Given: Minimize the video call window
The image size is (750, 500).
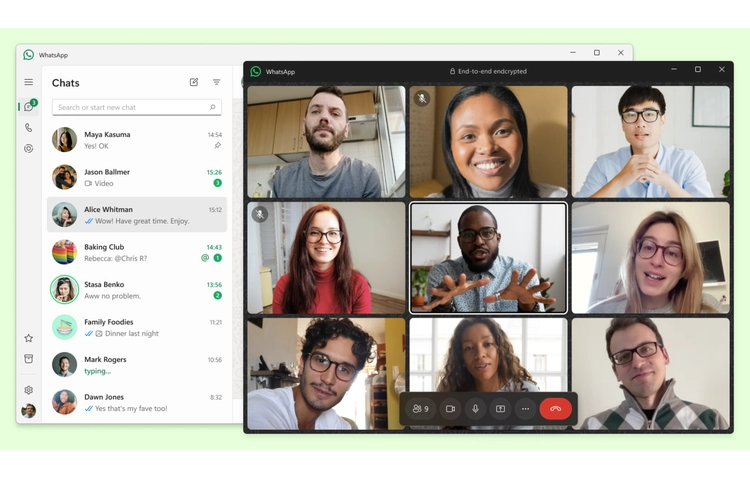Looking at the screenshot, I should click(674, 69).
